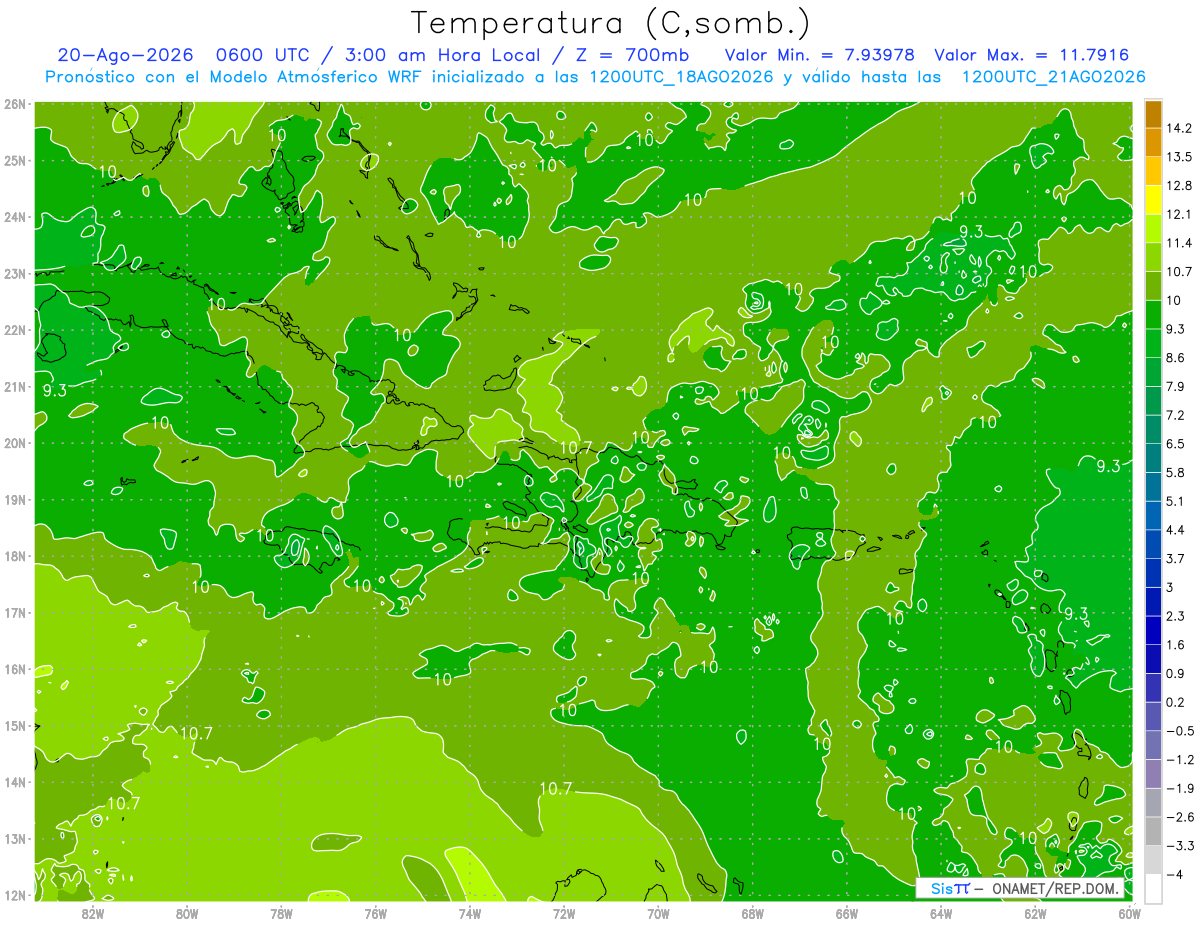Click the "12N" latitude label
This screenshot has width=1200, height=927.
click(x=15, y=895)
